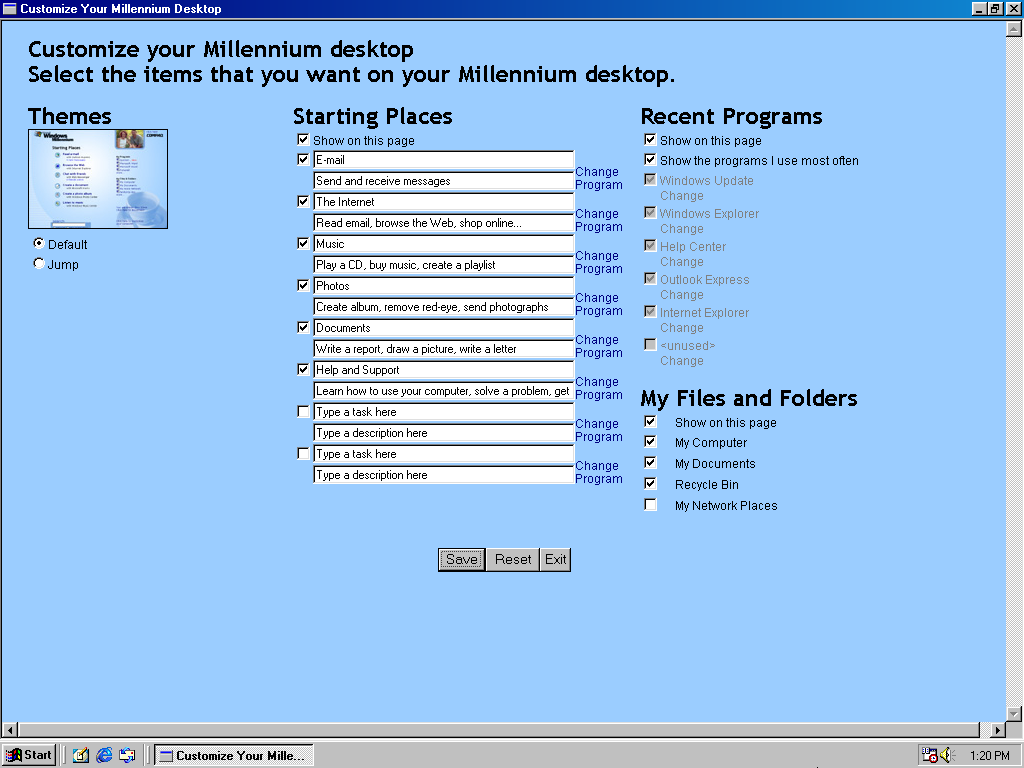
Task: Click Change under Windows Explorer
Action: click(682, 229)
